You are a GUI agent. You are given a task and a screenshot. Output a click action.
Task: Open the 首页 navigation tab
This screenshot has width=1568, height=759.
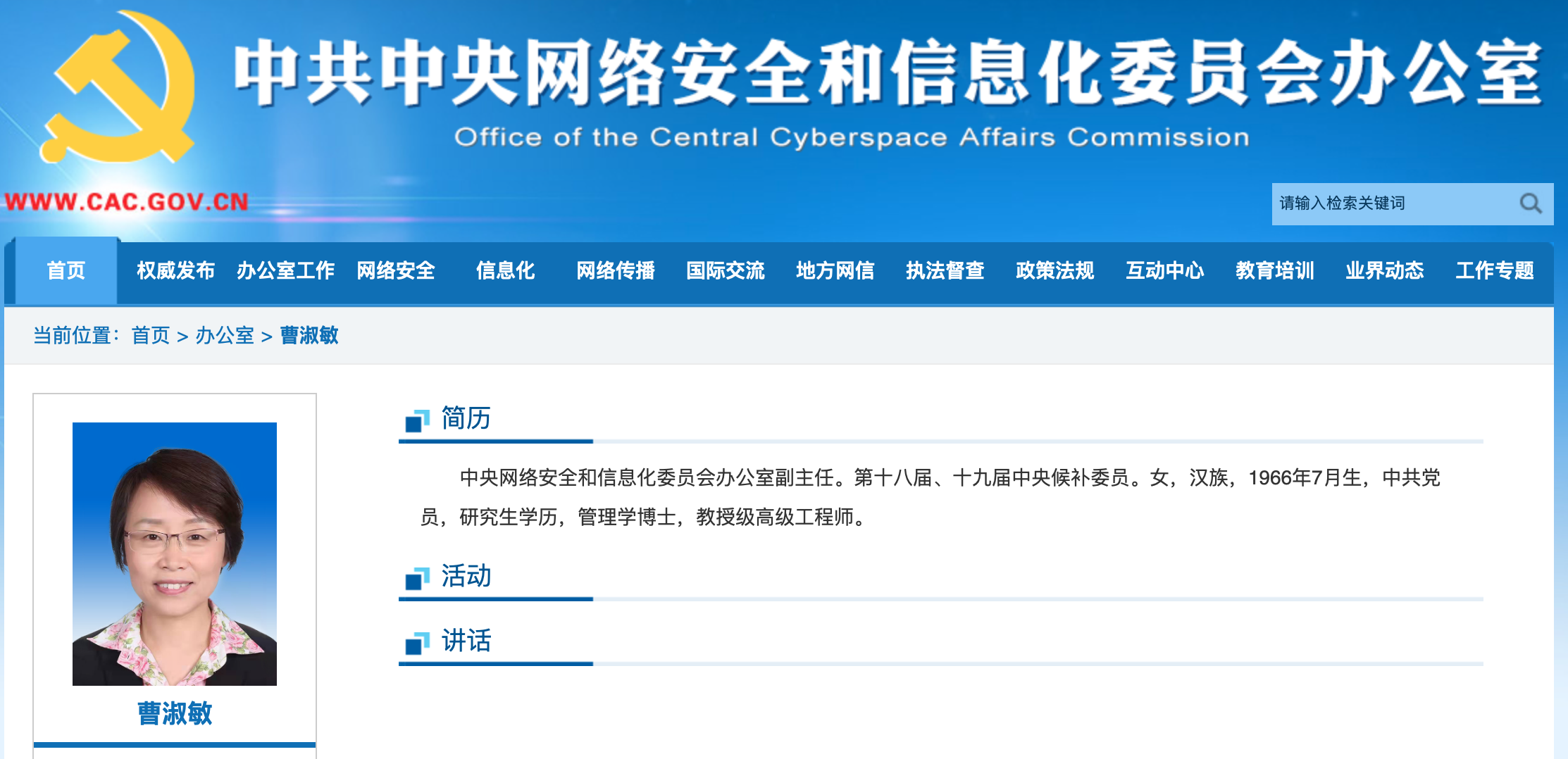coord(66,271)
